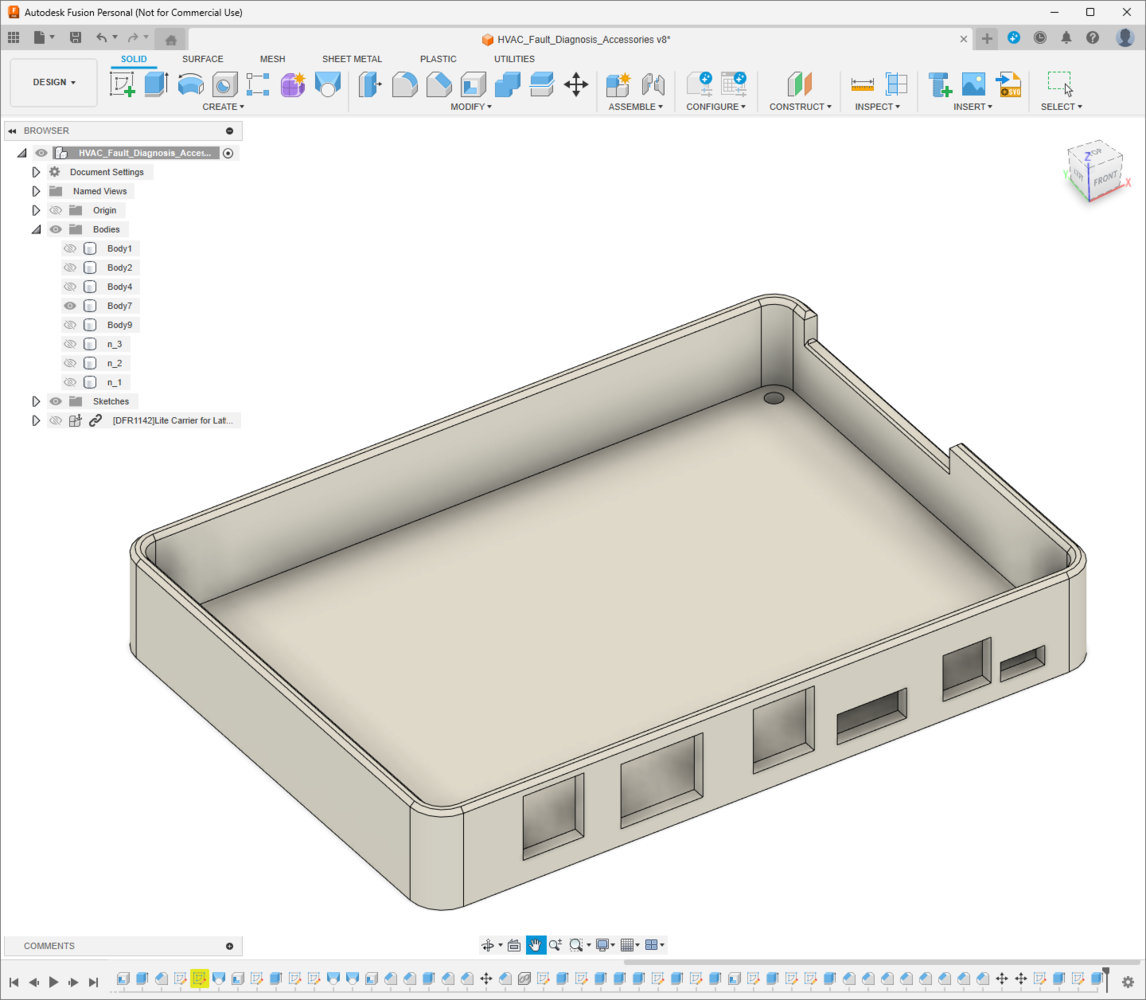This screenshot has width=1146, height=1000.
Task: Open the CREATE dropdown menu
Action: tap(223, 107)
